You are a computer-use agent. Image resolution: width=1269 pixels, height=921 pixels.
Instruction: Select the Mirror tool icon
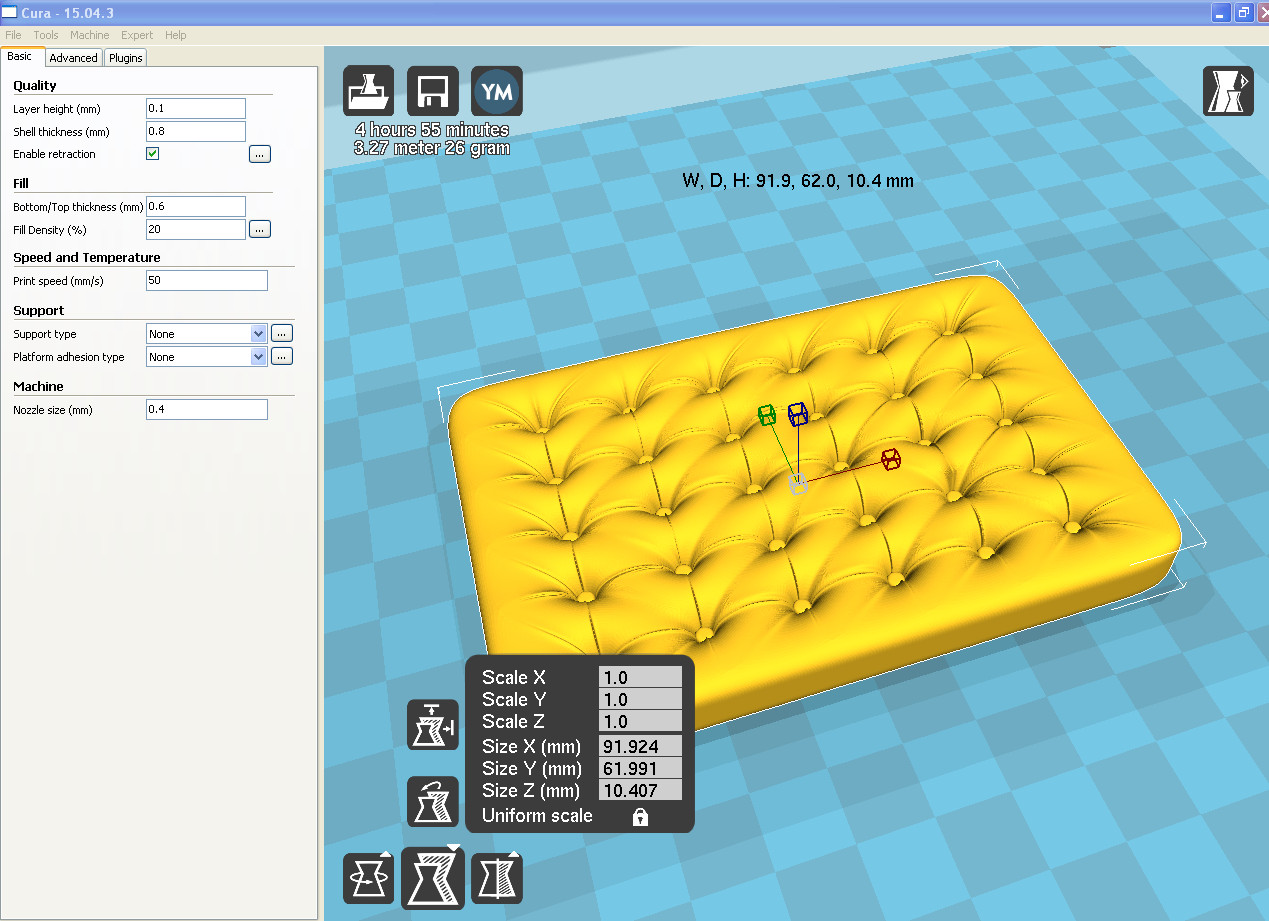coord(497,878)
